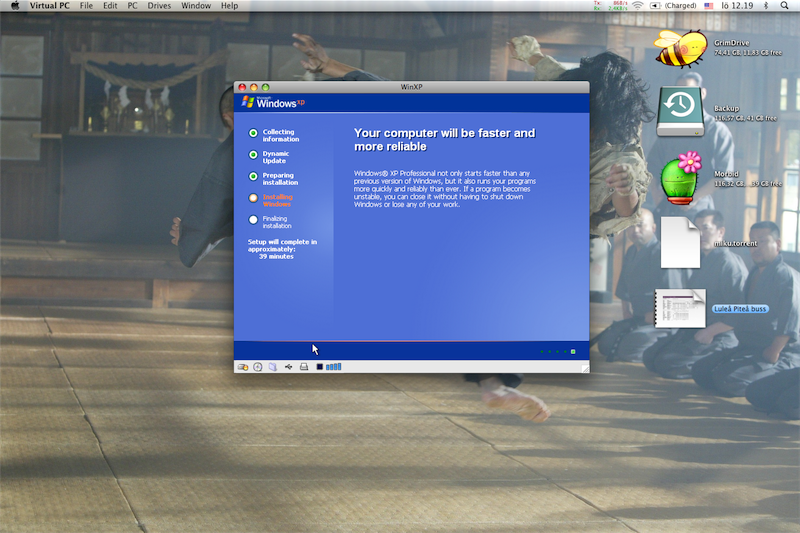Open the Apple menu
Screen dimensions: 800x533
coord(15,6)
